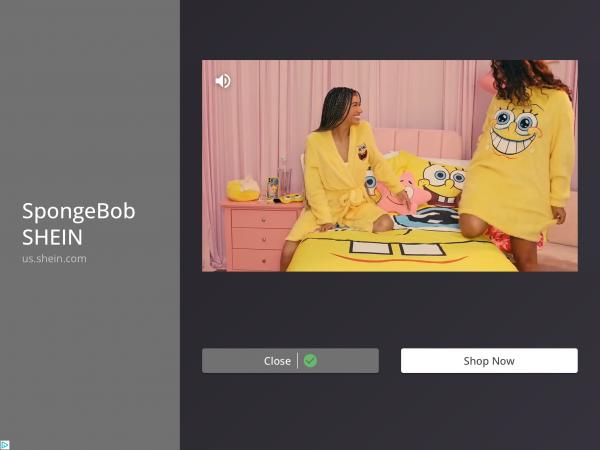Click the small logo on seated woman's robe
600x450 pixels.
tap(362, 152)
